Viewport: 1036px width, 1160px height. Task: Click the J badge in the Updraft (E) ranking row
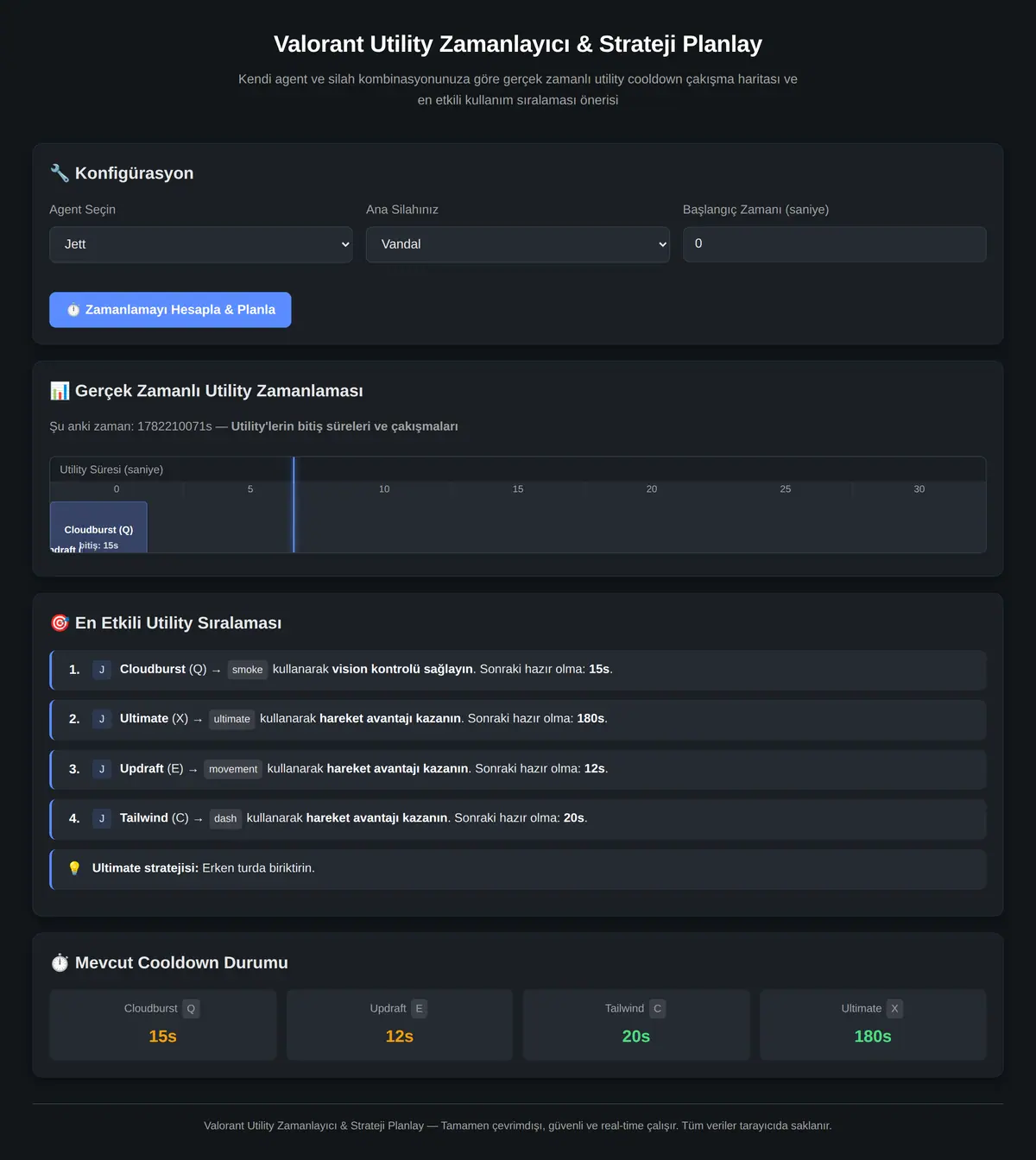(x=102, y=769)
